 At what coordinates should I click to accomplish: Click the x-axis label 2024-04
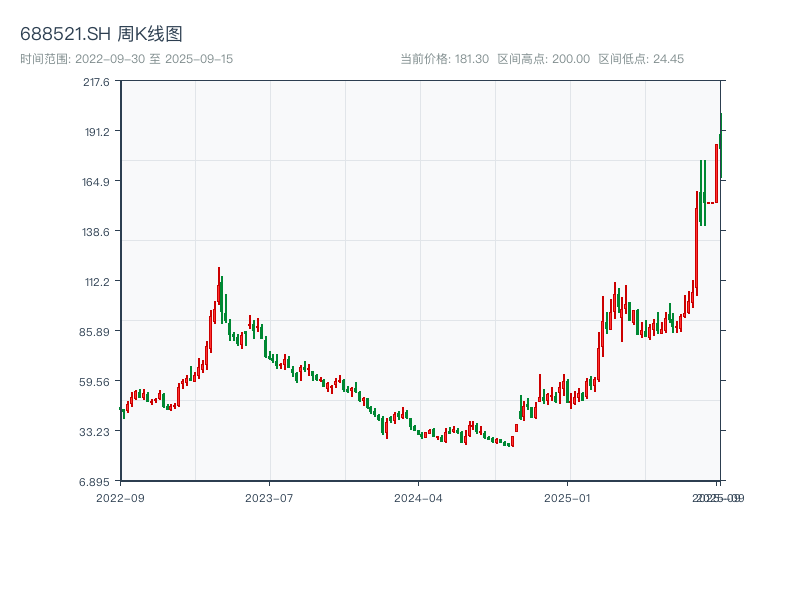418,498
